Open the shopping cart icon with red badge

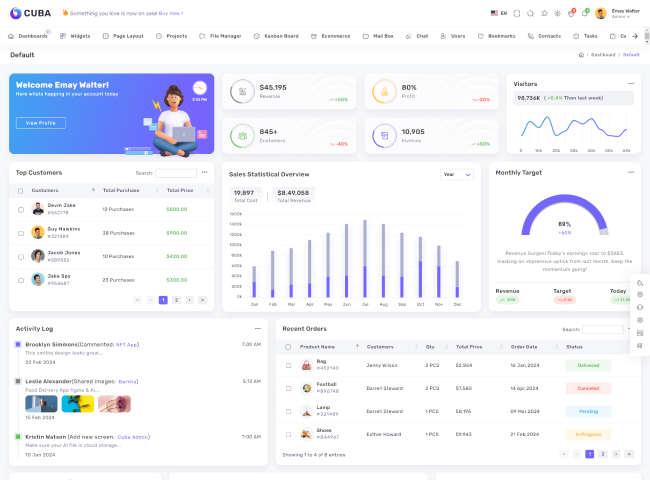click(571, 13)
